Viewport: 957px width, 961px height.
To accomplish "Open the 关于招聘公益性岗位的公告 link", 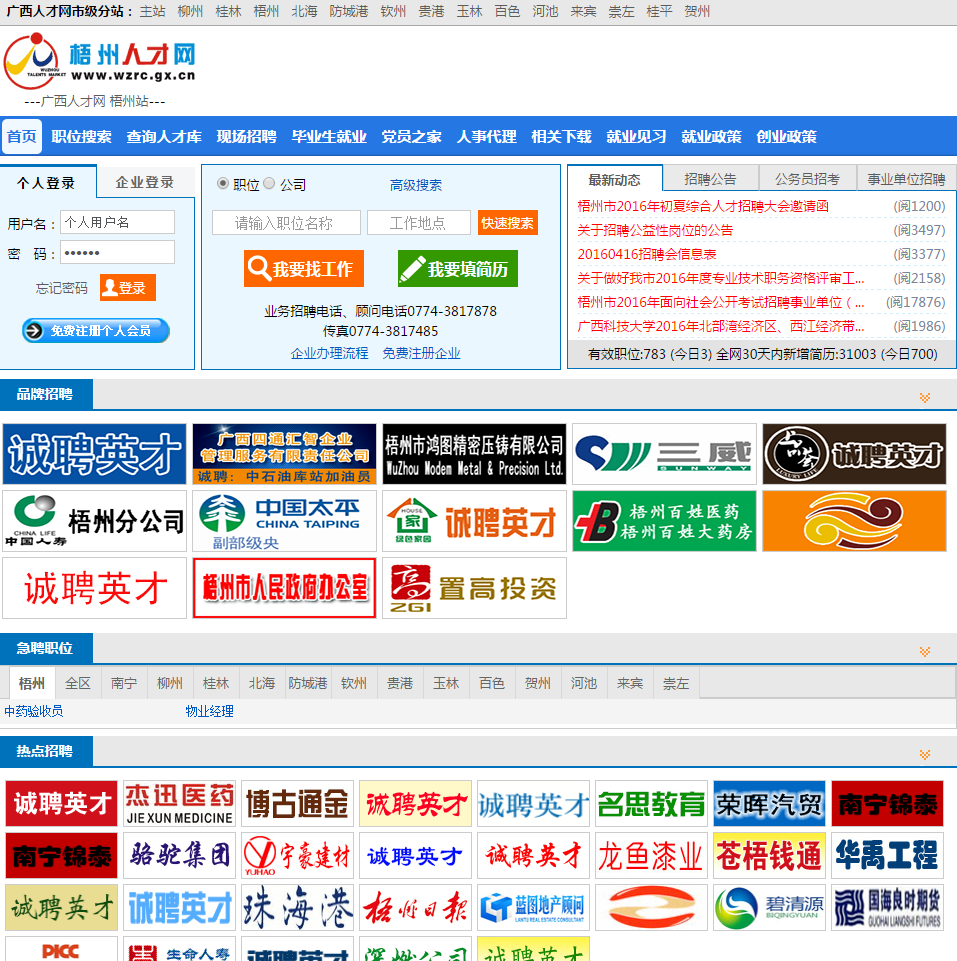I will pyautogui.click(x=655, y=230).
